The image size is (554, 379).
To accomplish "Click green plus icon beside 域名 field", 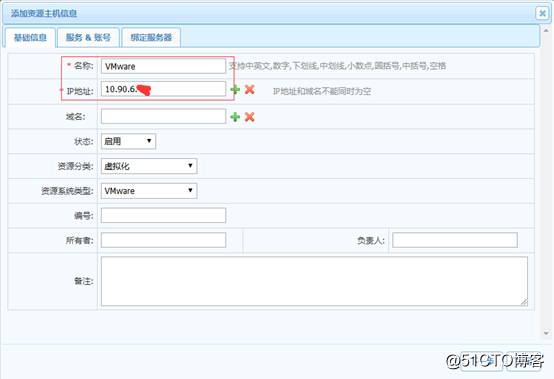I will click(x=235, y=117).
